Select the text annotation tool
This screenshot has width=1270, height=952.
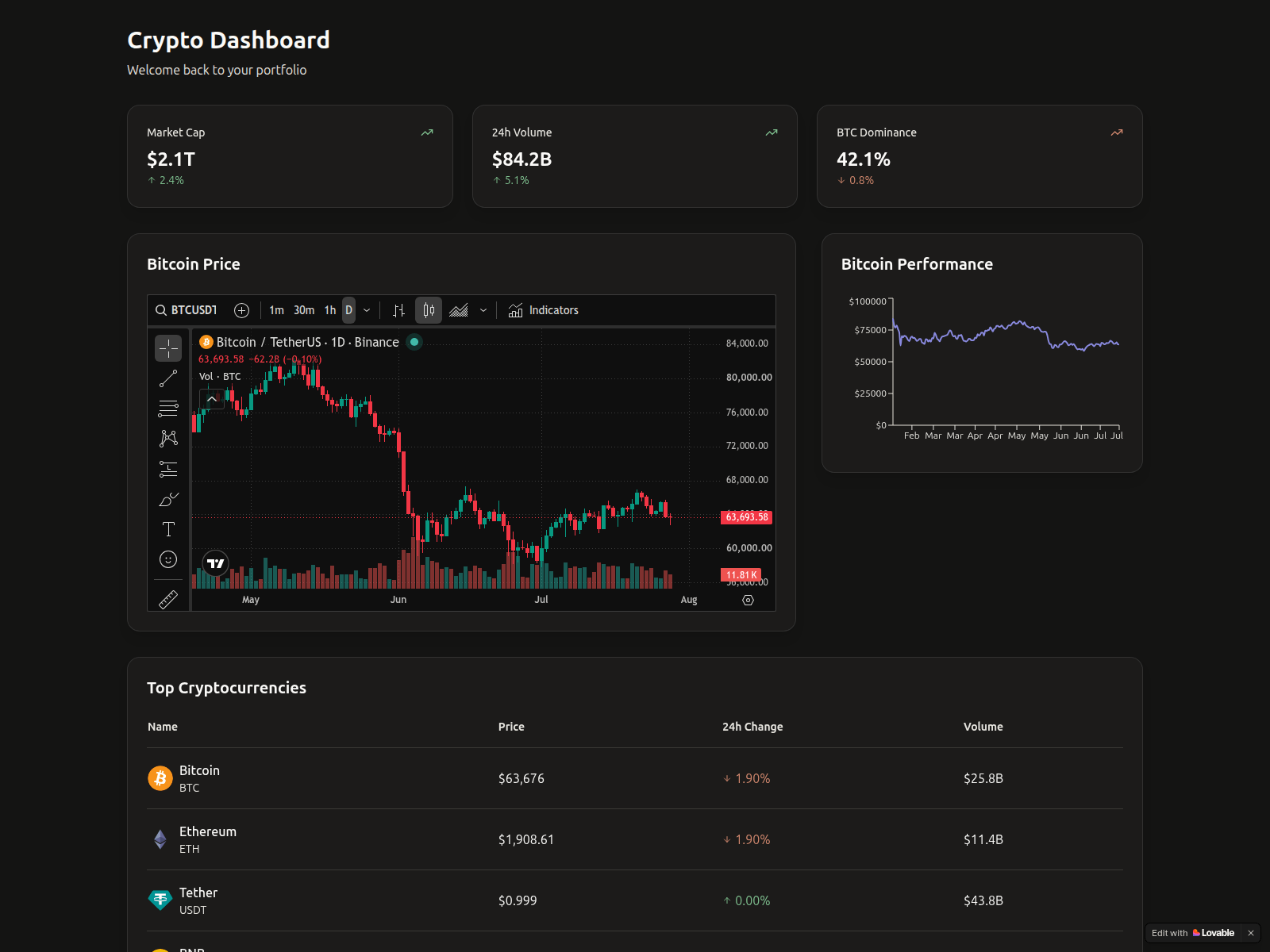pyautogui.click(x=168, y=529)
